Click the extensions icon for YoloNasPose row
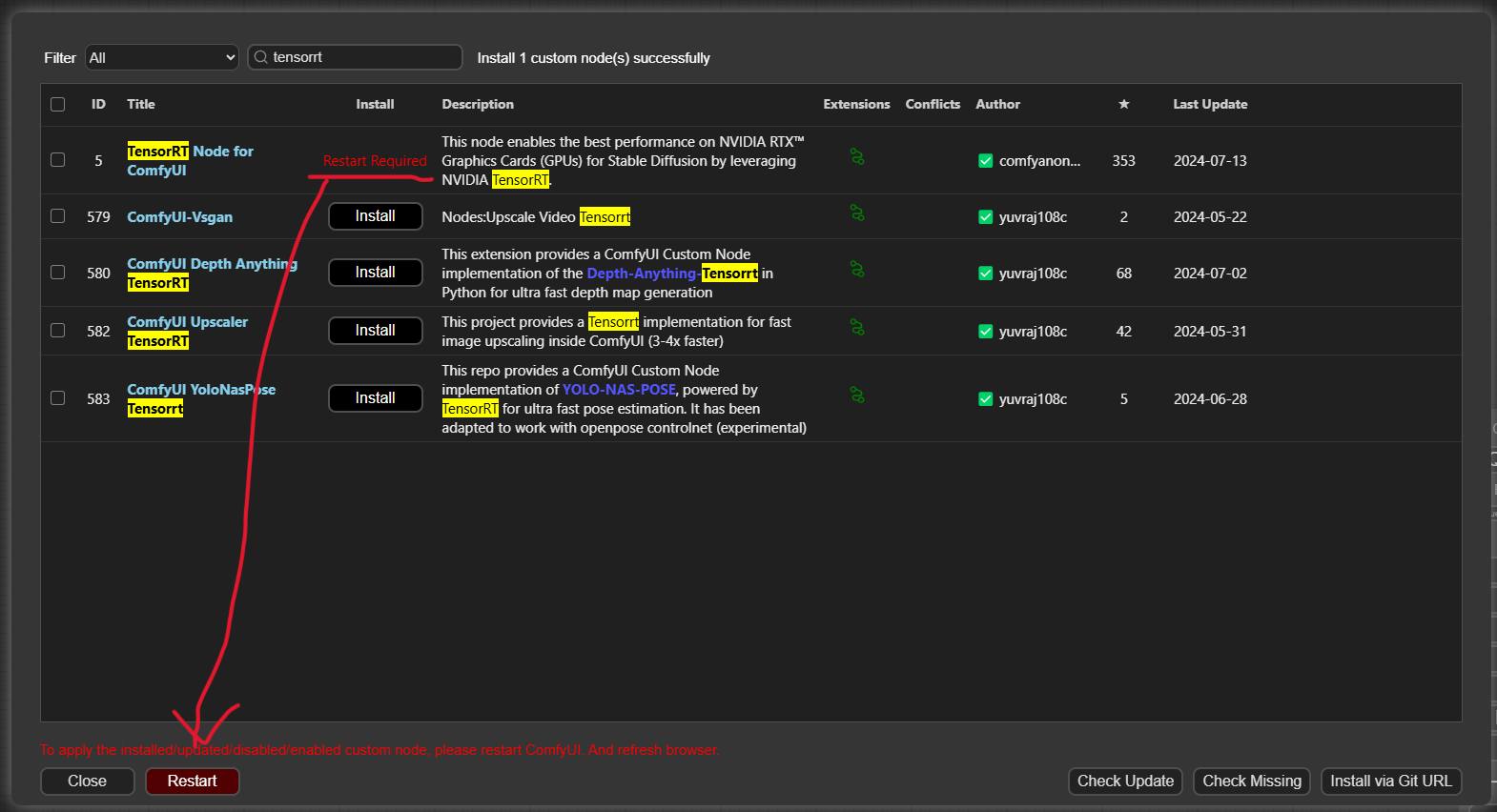The height and width of the screenshot is (812, 1497). 857,396
